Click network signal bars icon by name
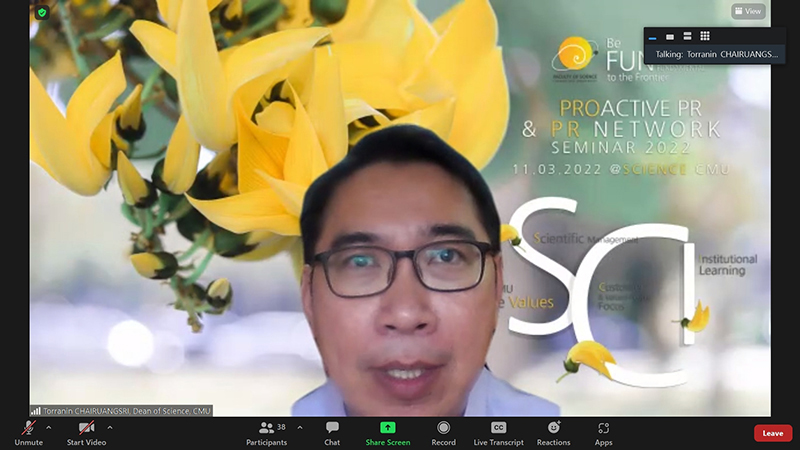The image size is (800, 450). [x=36, y=411]
